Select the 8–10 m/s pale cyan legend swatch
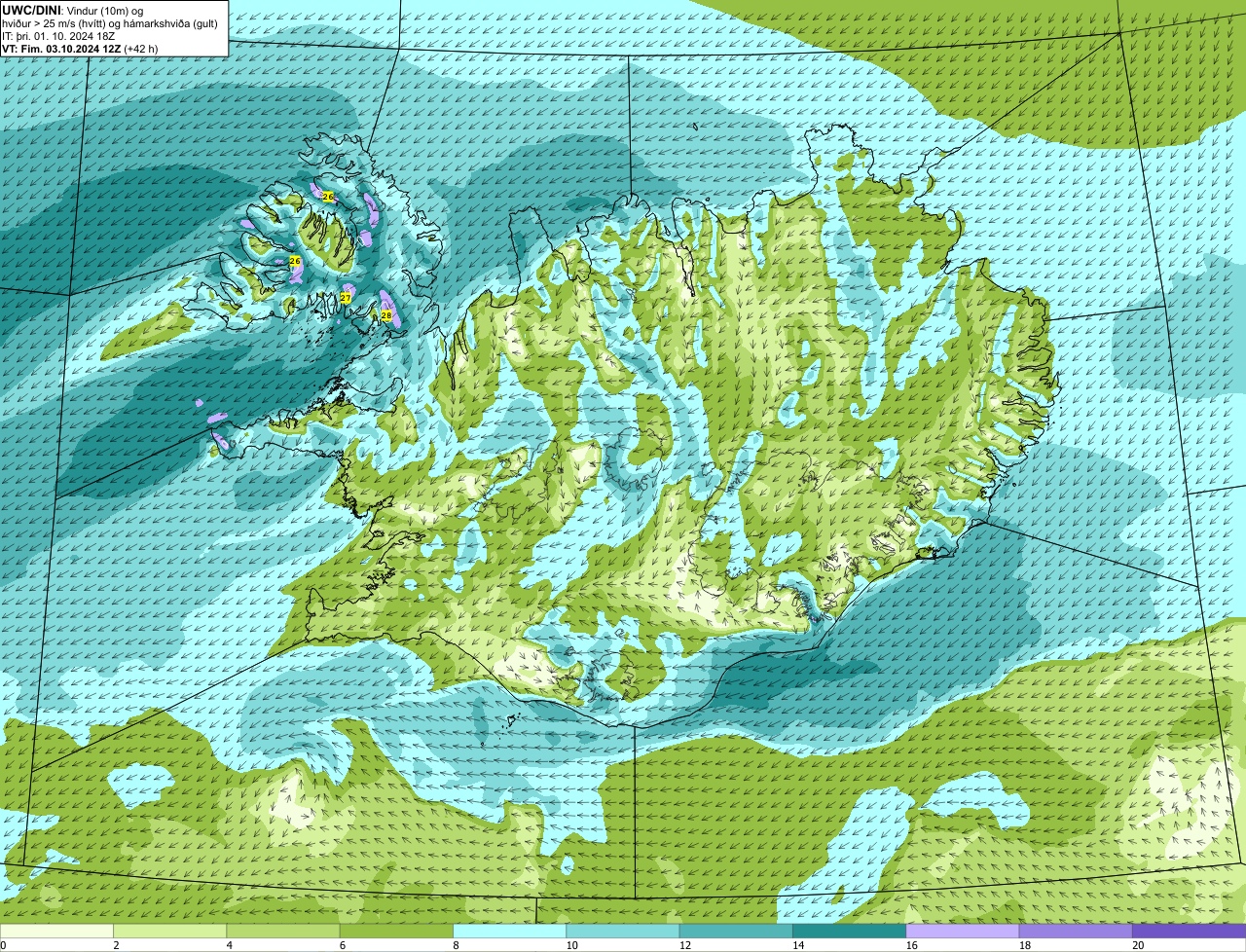The width and height of the screenshot is (1246, 952). coord(510,931)
